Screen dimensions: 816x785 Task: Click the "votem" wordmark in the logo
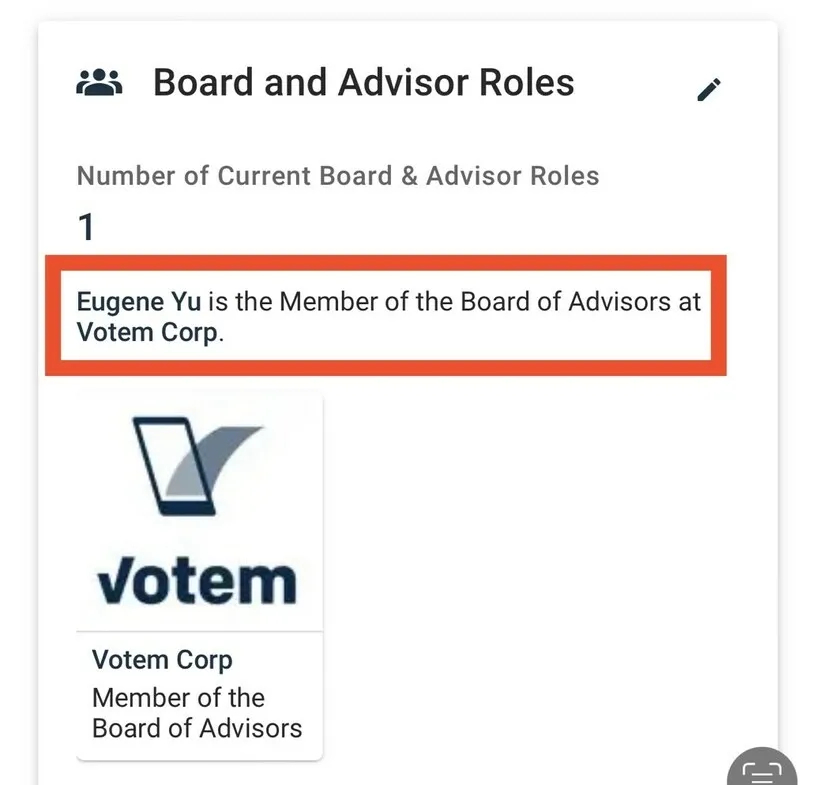[x=197, y=579]
